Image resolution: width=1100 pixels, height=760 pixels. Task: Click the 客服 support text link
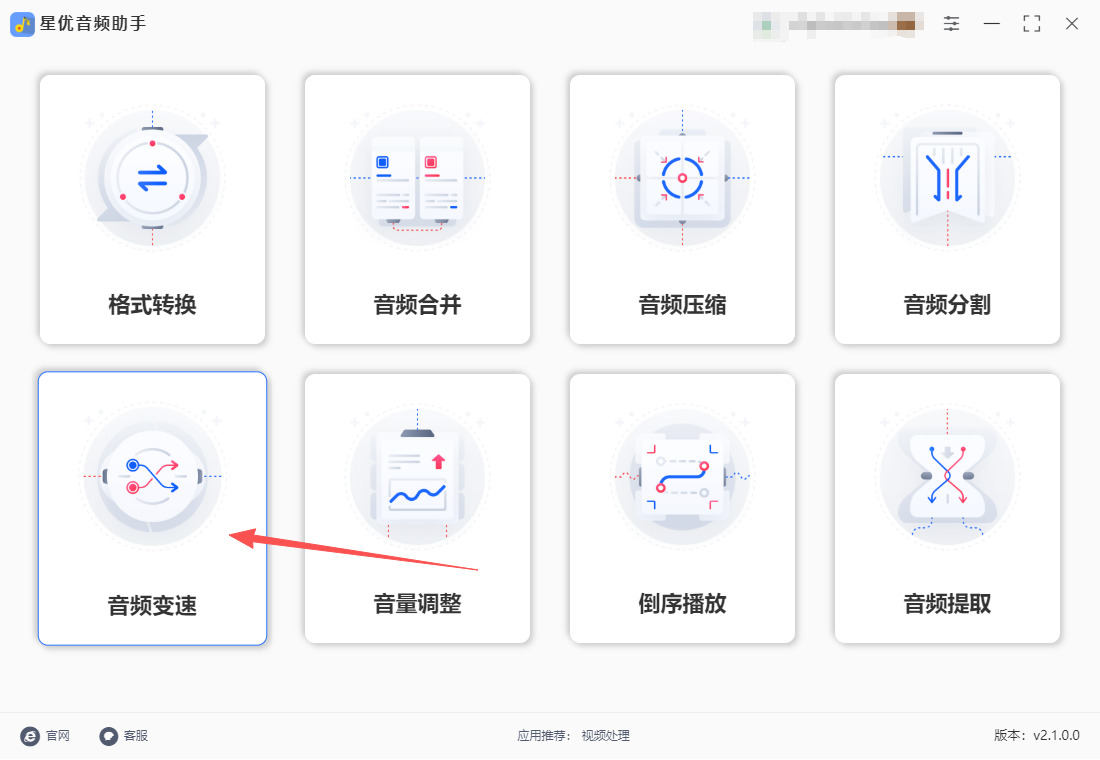(136, 735)
